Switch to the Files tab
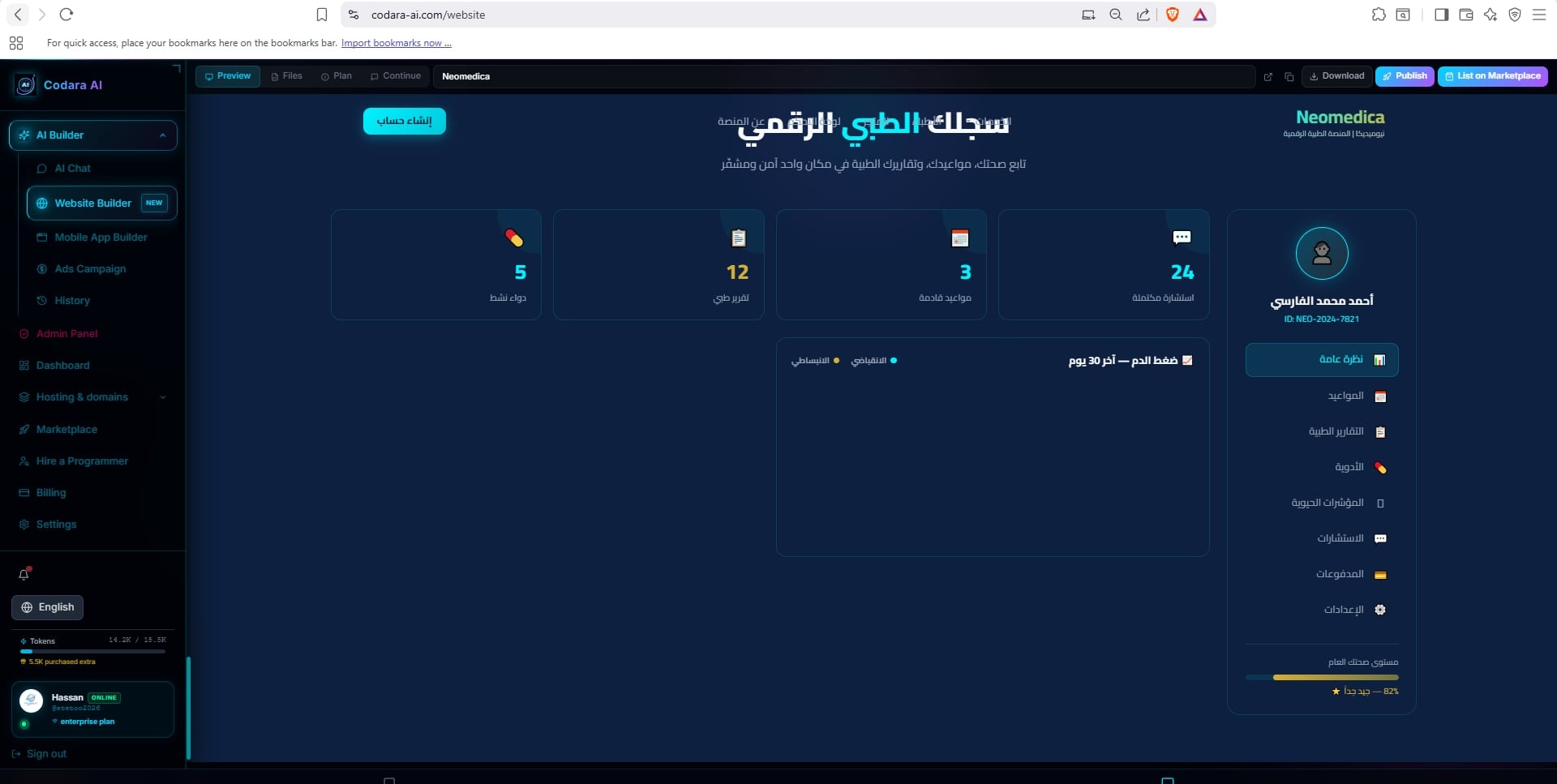 coord(286,76)
